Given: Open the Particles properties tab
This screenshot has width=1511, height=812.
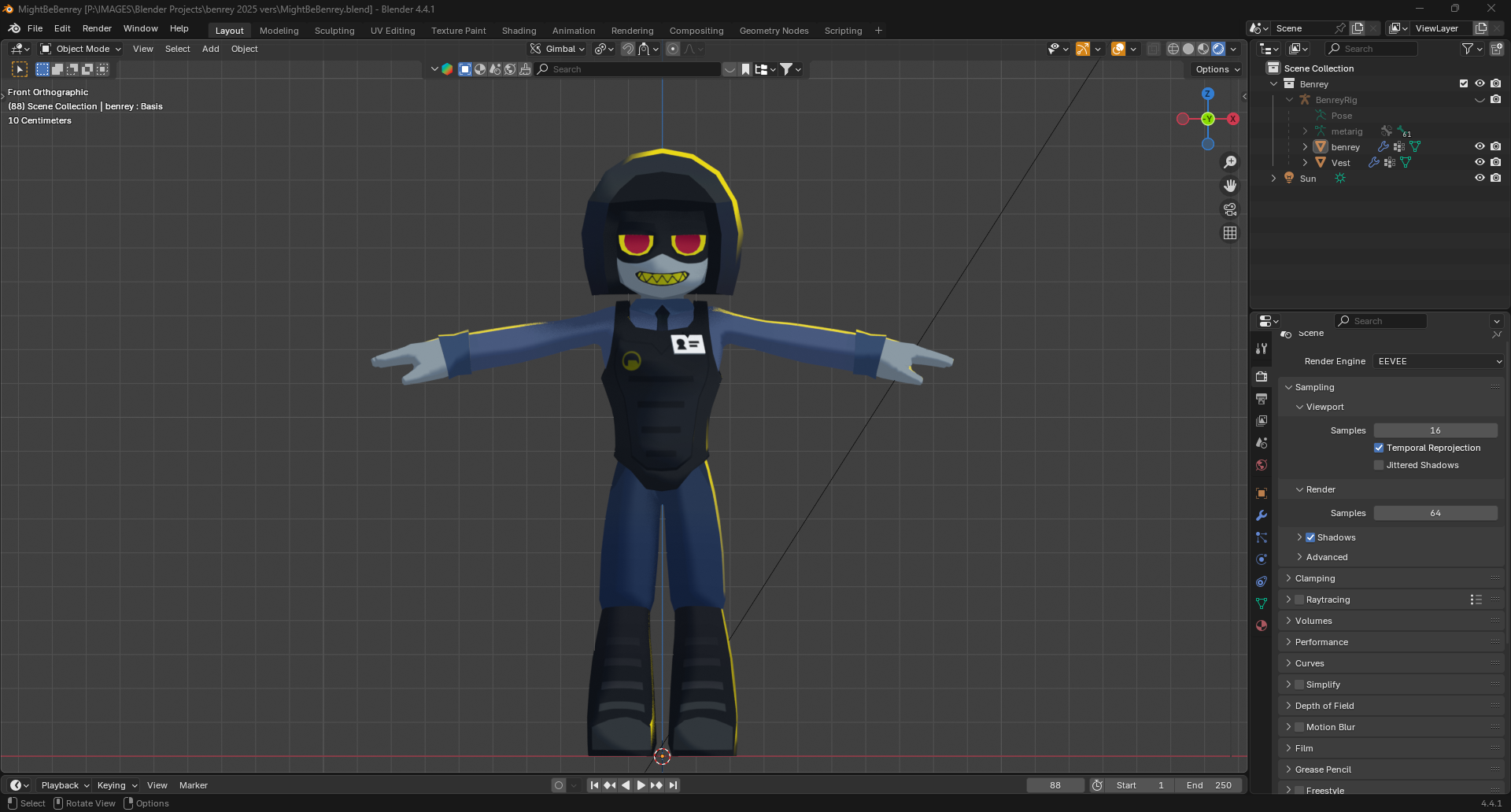Looking at the screenshot, I should point(1262,537).
